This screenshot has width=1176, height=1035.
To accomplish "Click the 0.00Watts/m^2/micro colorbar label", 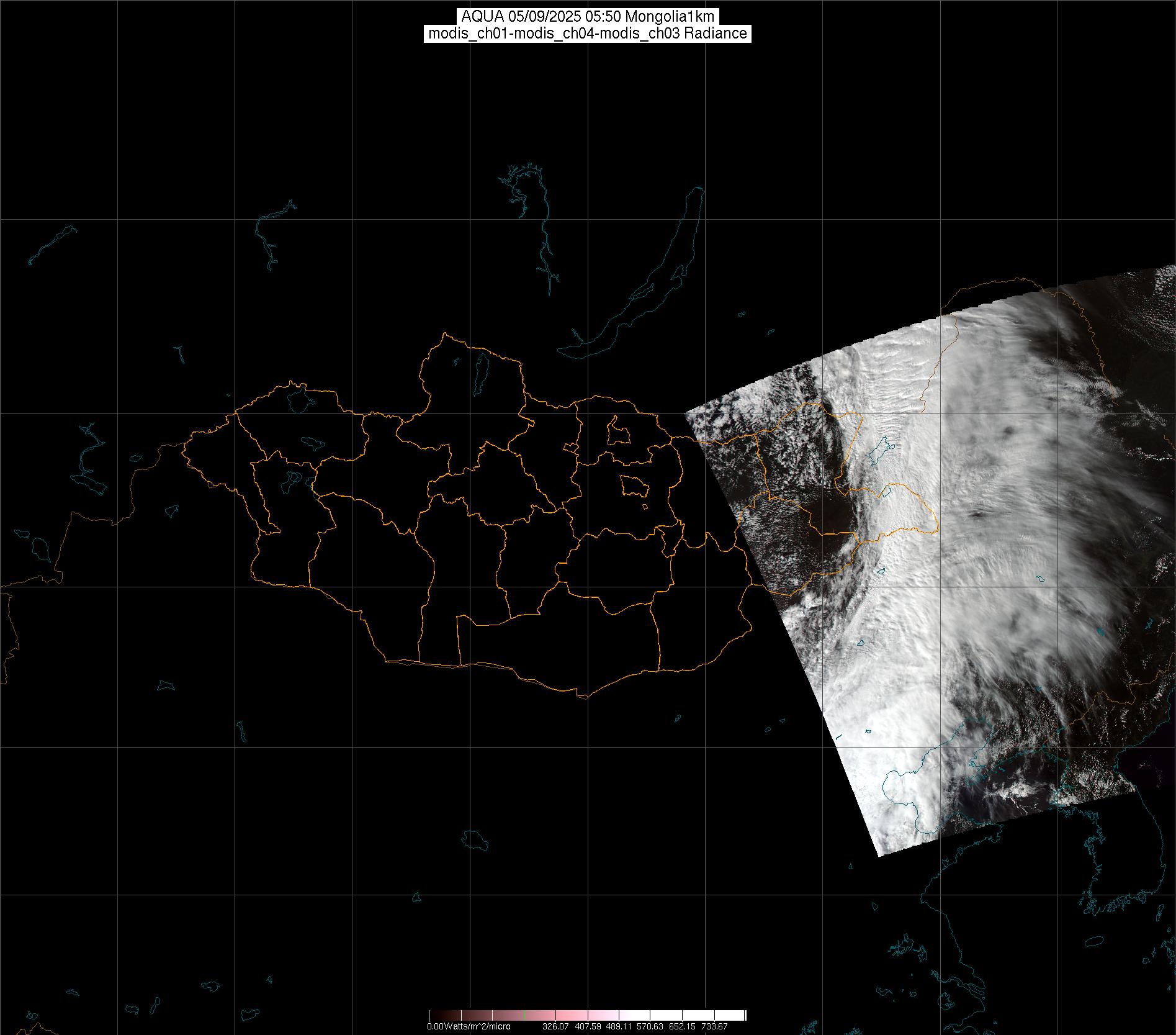I will pyautogui.click(x=469, y=1027).
